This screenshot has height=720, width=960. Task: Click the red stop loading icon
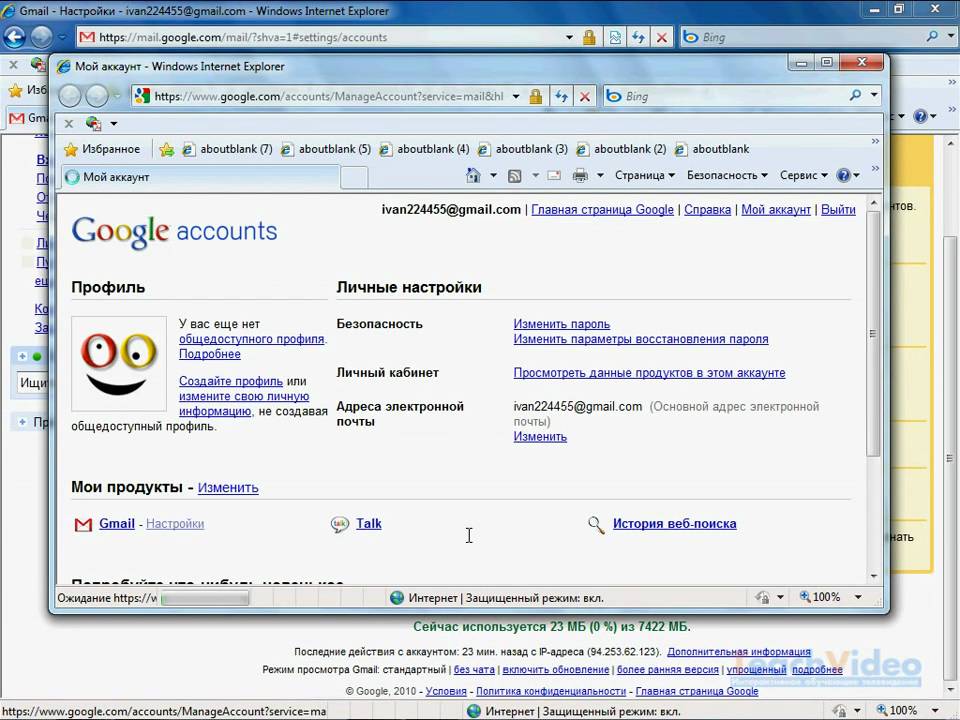point(585,97)
